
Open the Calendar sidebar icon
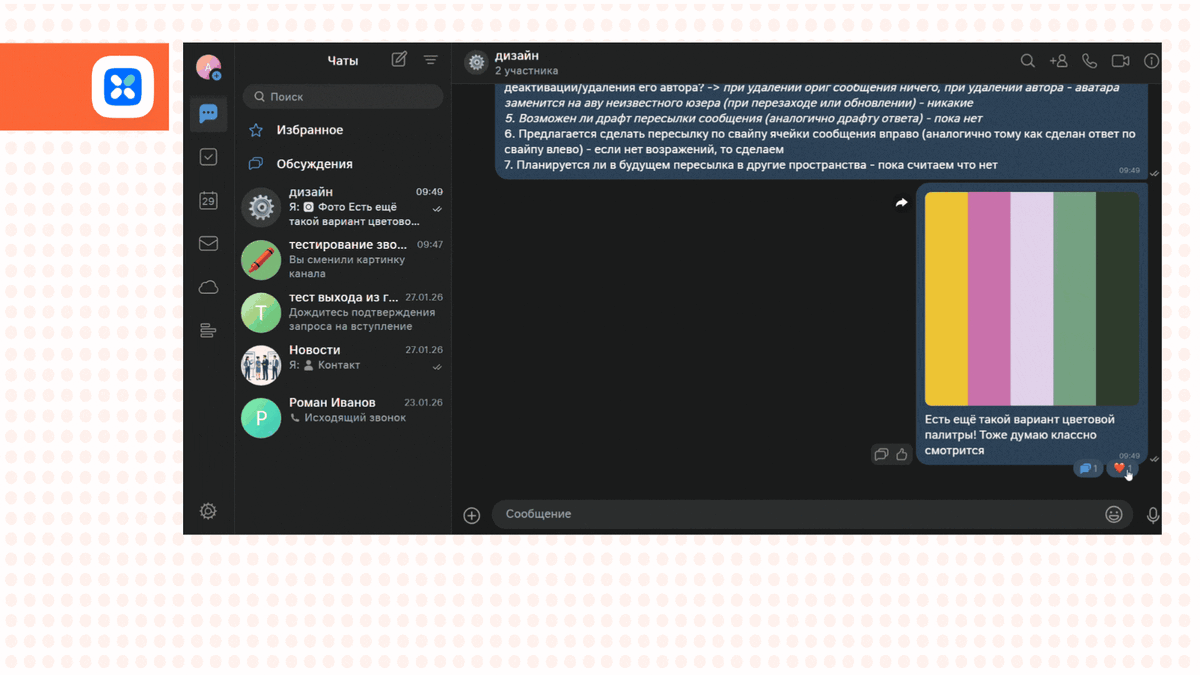208,201
